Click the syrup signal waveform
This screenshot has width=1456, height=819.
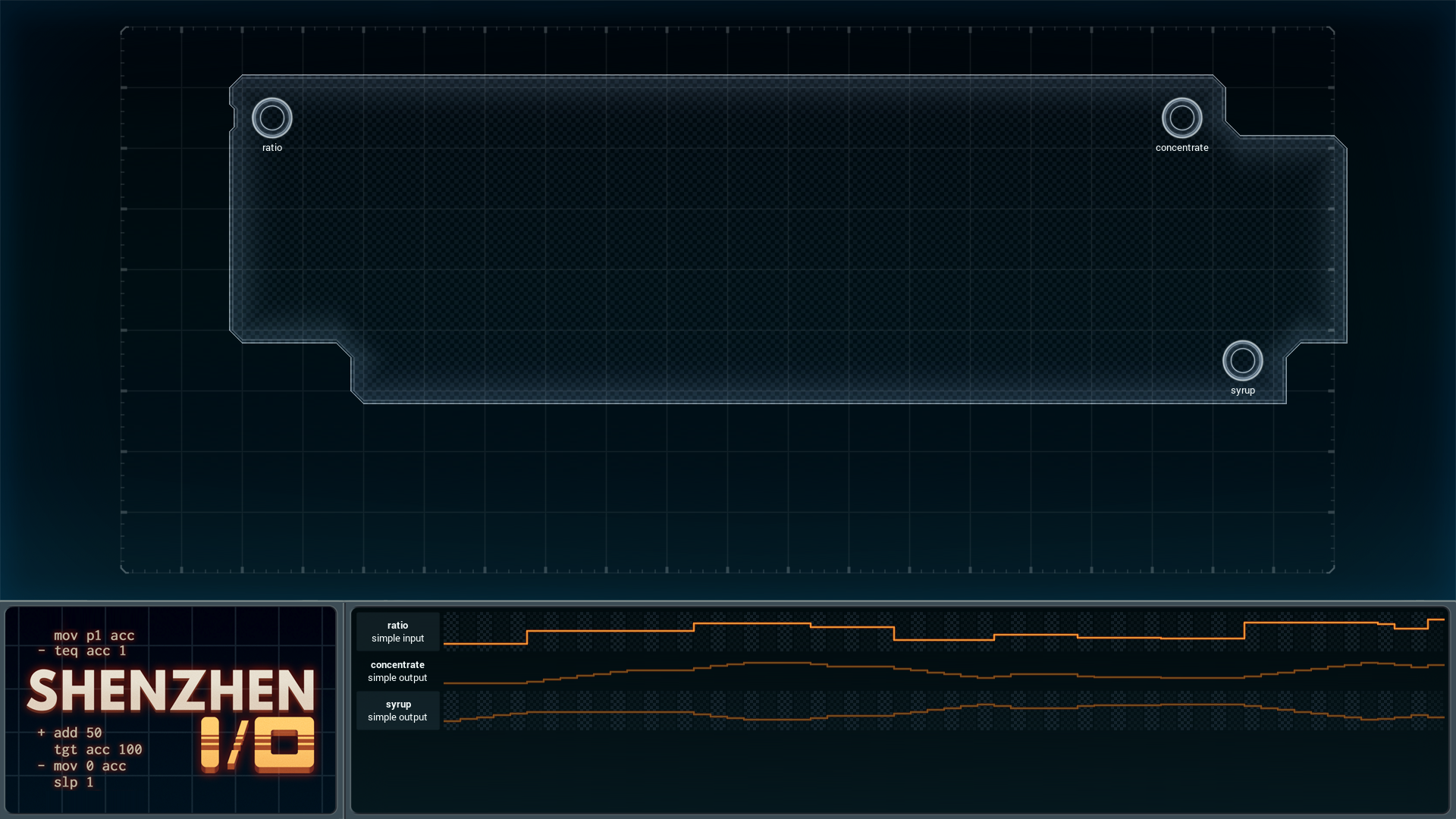[x=944, y=711]
